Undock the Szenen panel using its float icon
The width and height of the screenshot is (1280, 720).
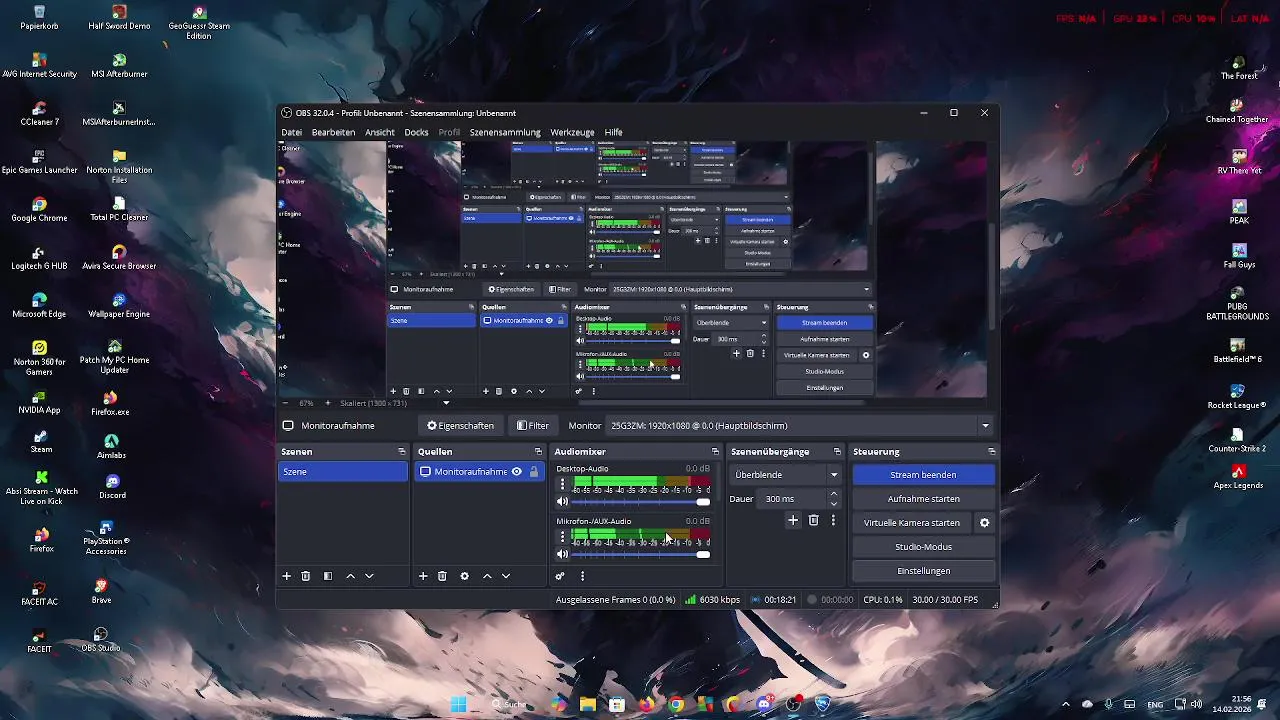click(x=402, y=452)
